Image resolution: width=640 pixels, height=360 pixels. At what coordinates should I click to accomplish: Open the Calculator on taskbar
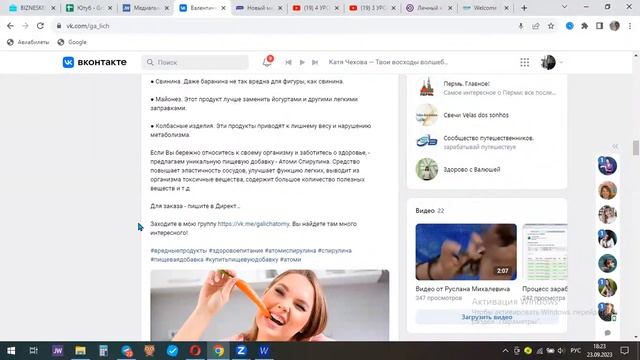click(x=103, y=351)
